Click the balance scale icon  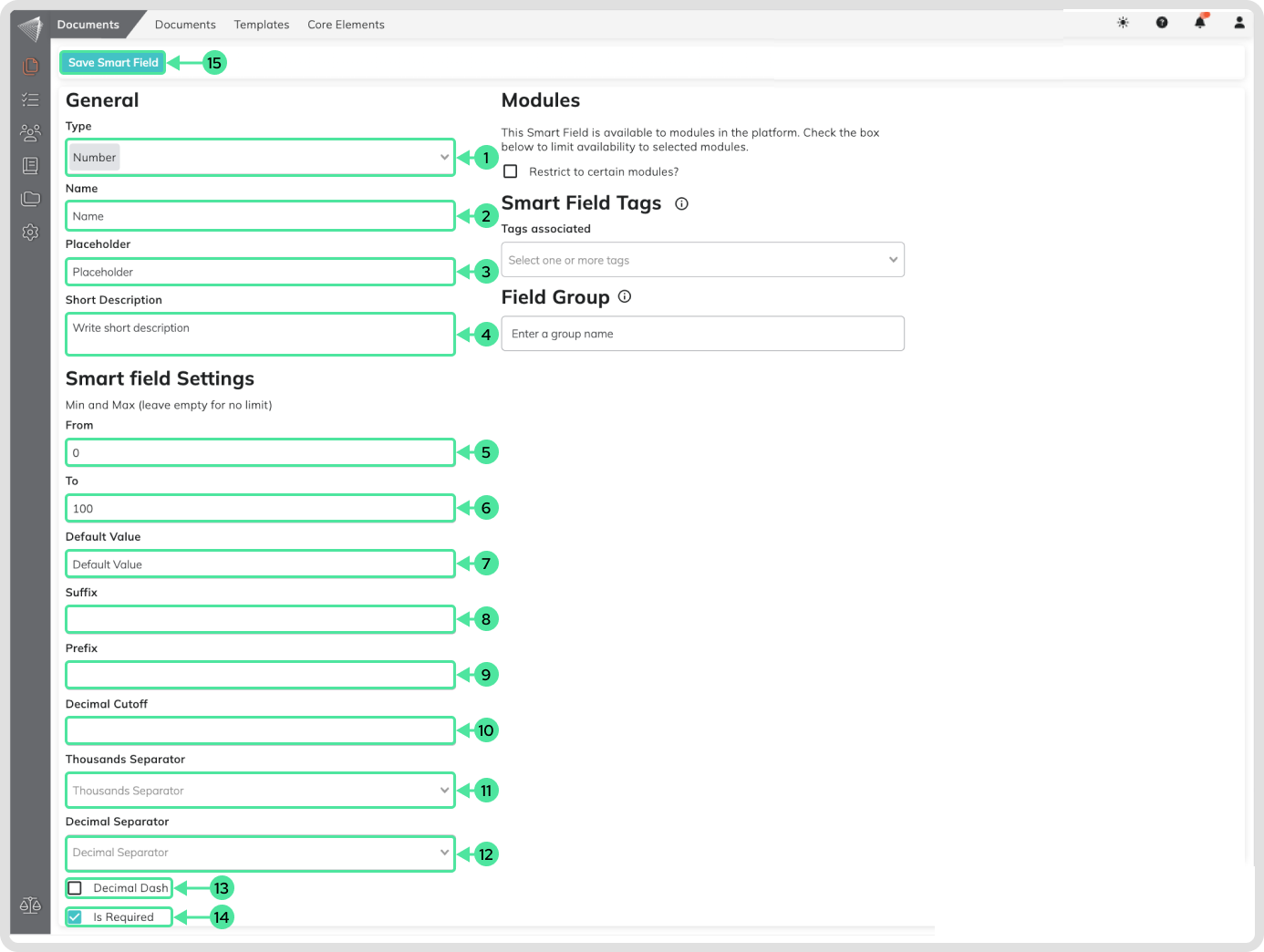[30, 905]
